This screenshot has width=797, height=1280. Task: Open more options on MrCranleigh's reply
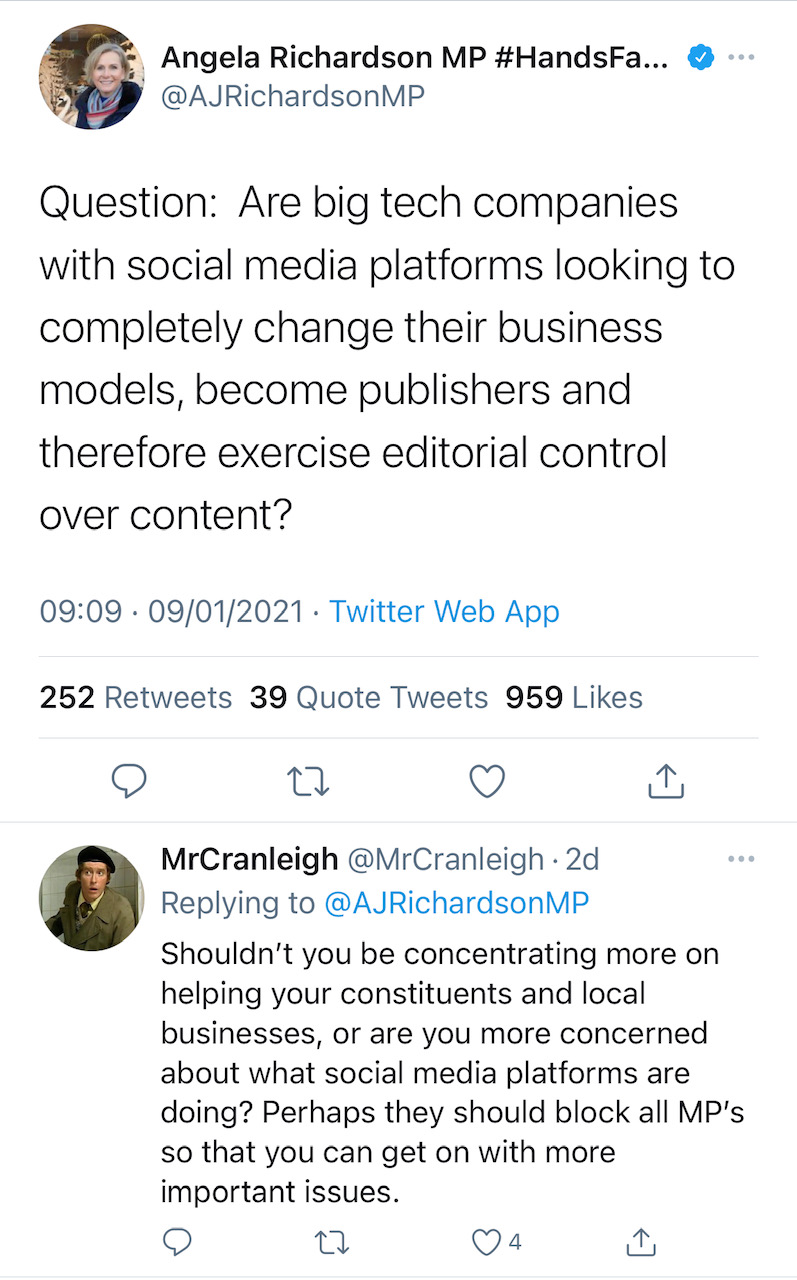coord(741,859)
